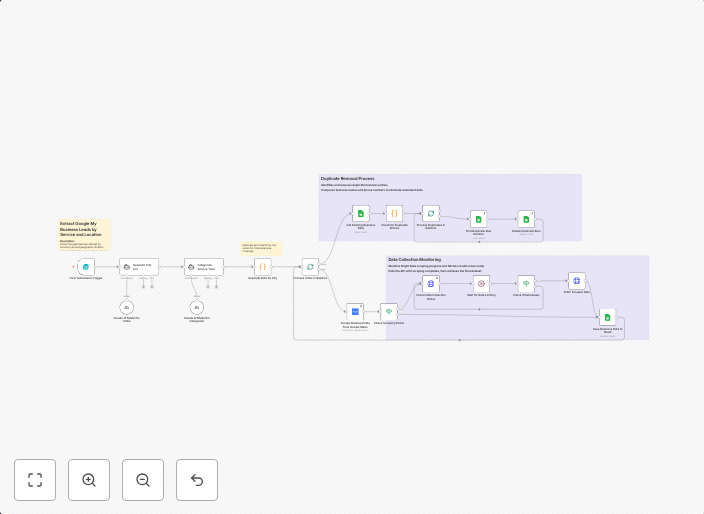704x514 pixels.
Task: Open the Fetch Scraped Data node
Action: 576,281
